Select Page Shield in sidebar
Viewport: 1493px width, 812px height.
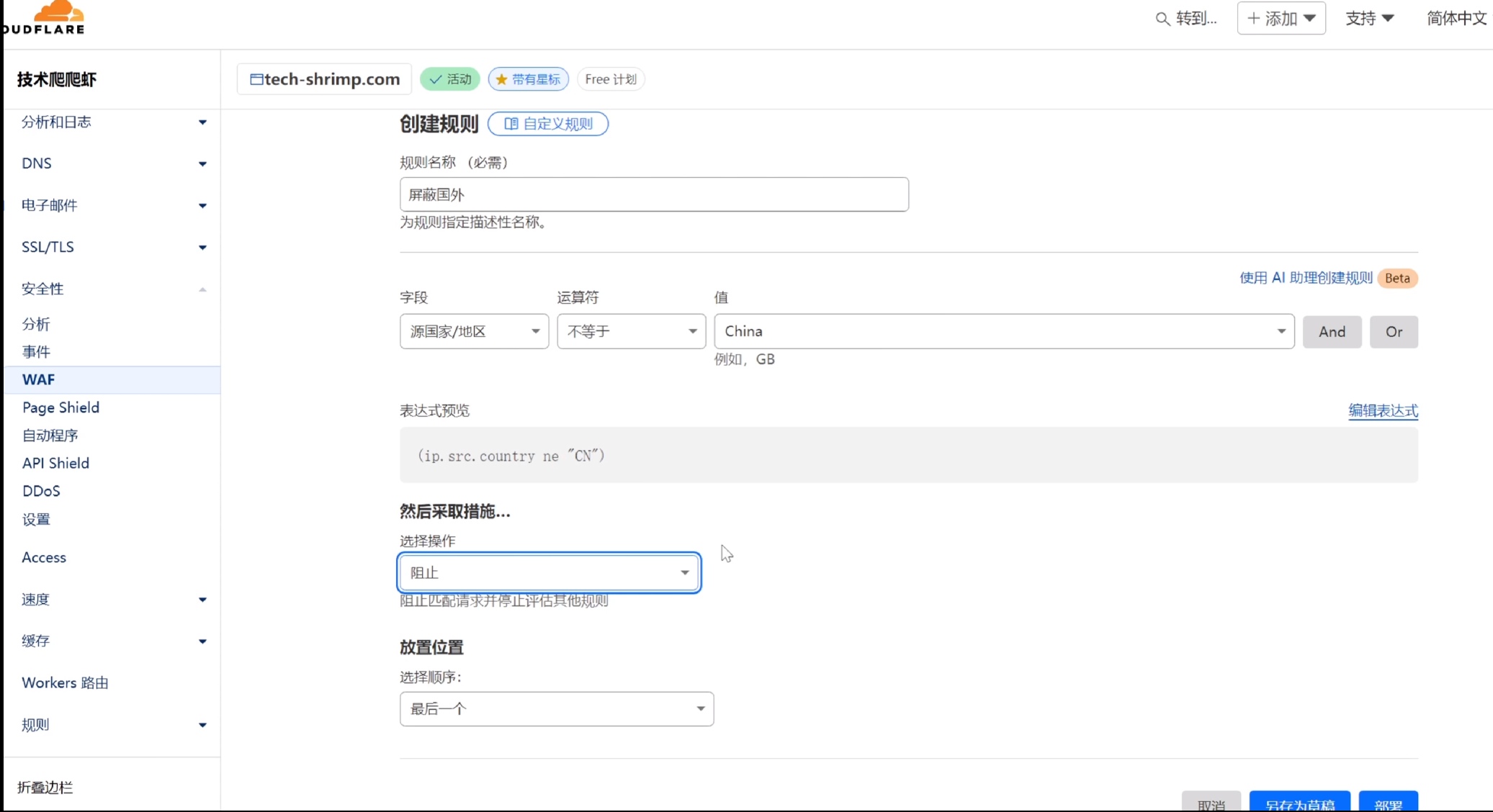tap(60, 407)
